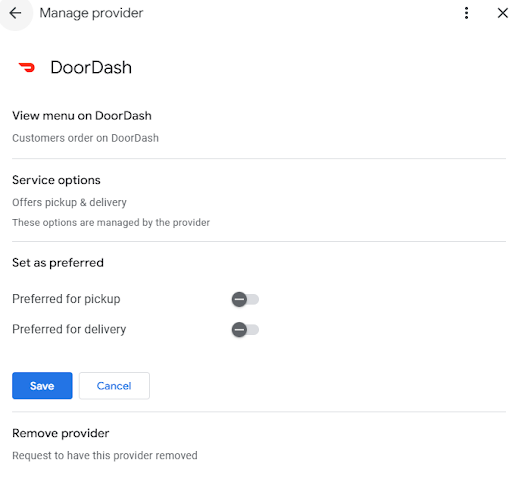Click 'Request to have this provider removed'

[x=105, y=455]
